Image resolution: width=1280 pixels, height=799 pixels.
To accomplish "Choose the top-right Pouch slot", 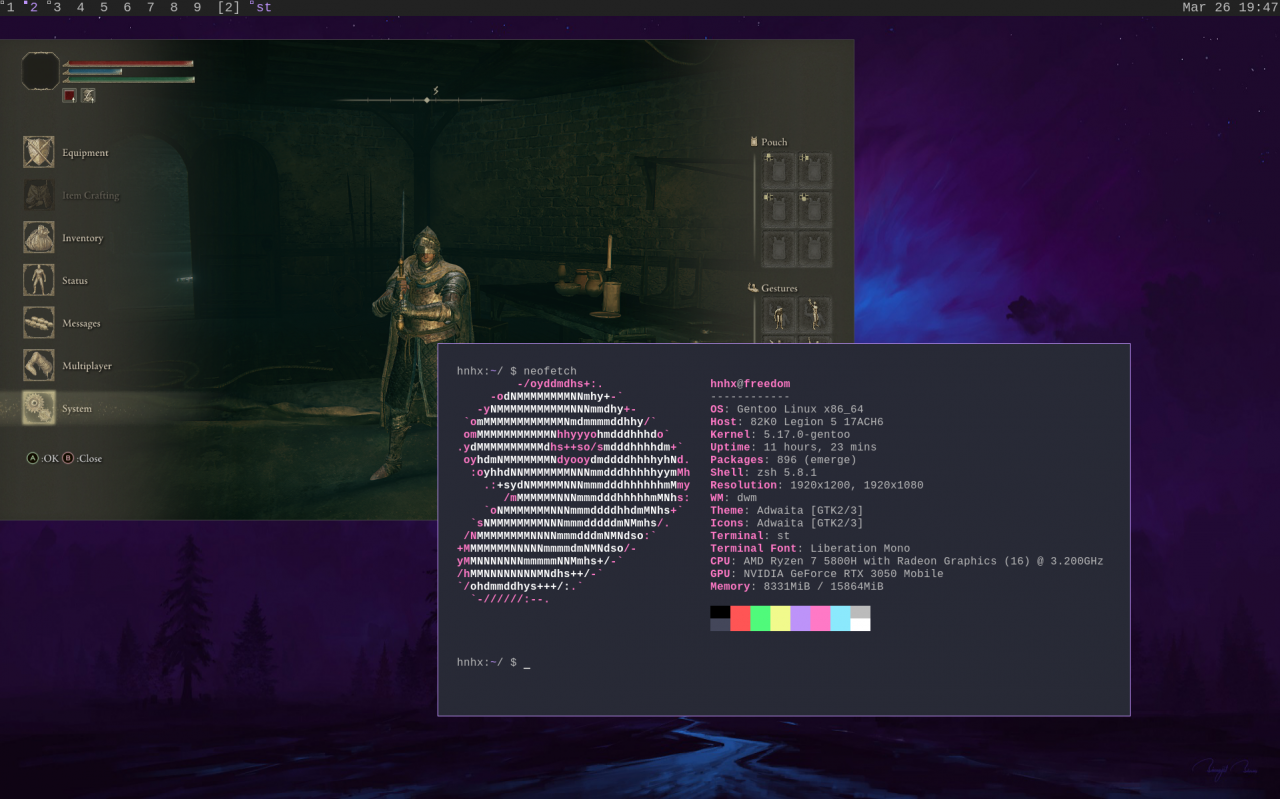I will click(x=815, y=170).
